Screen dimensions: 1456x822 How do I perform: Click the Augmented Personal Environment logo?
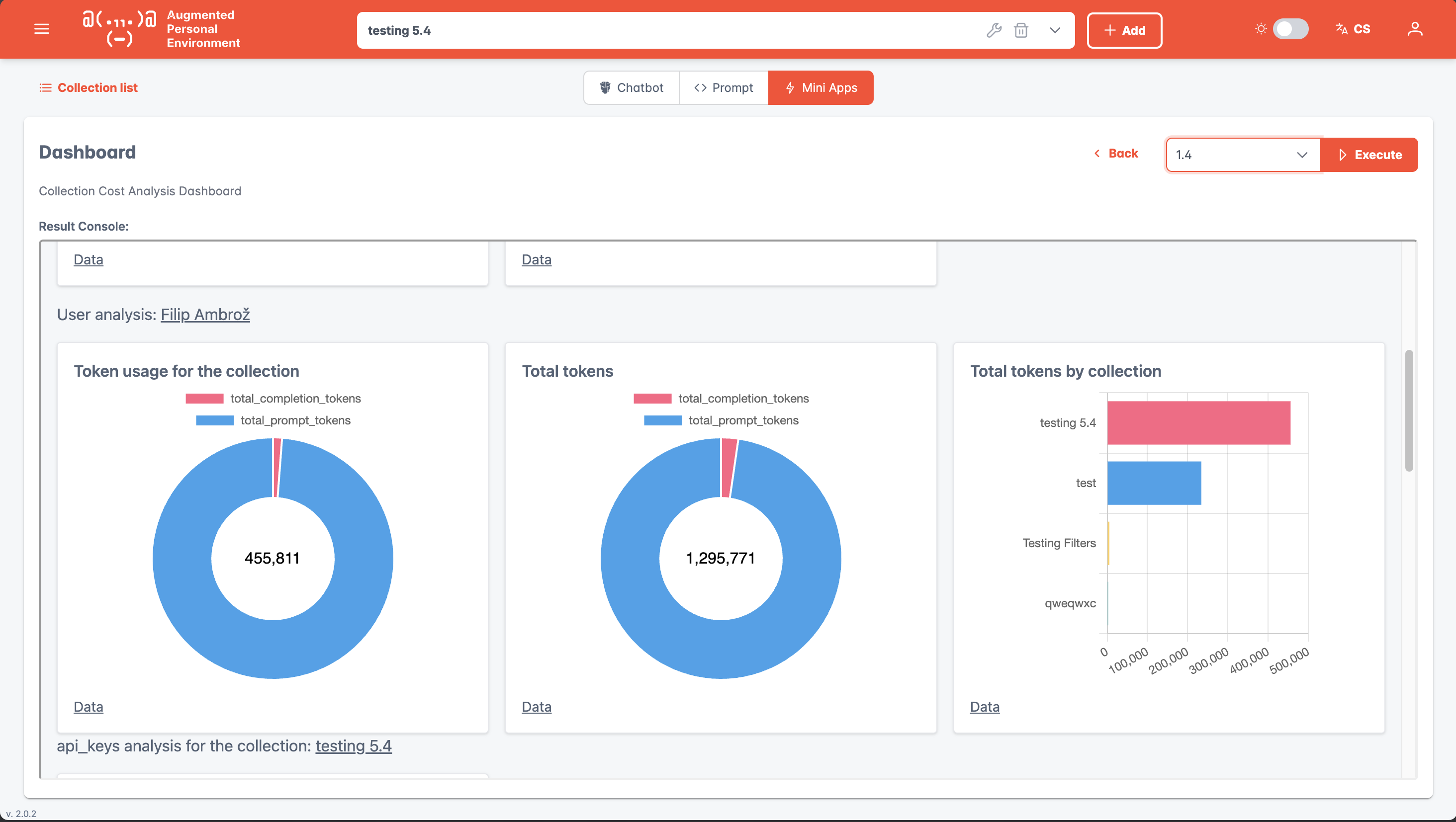point(161,29)
